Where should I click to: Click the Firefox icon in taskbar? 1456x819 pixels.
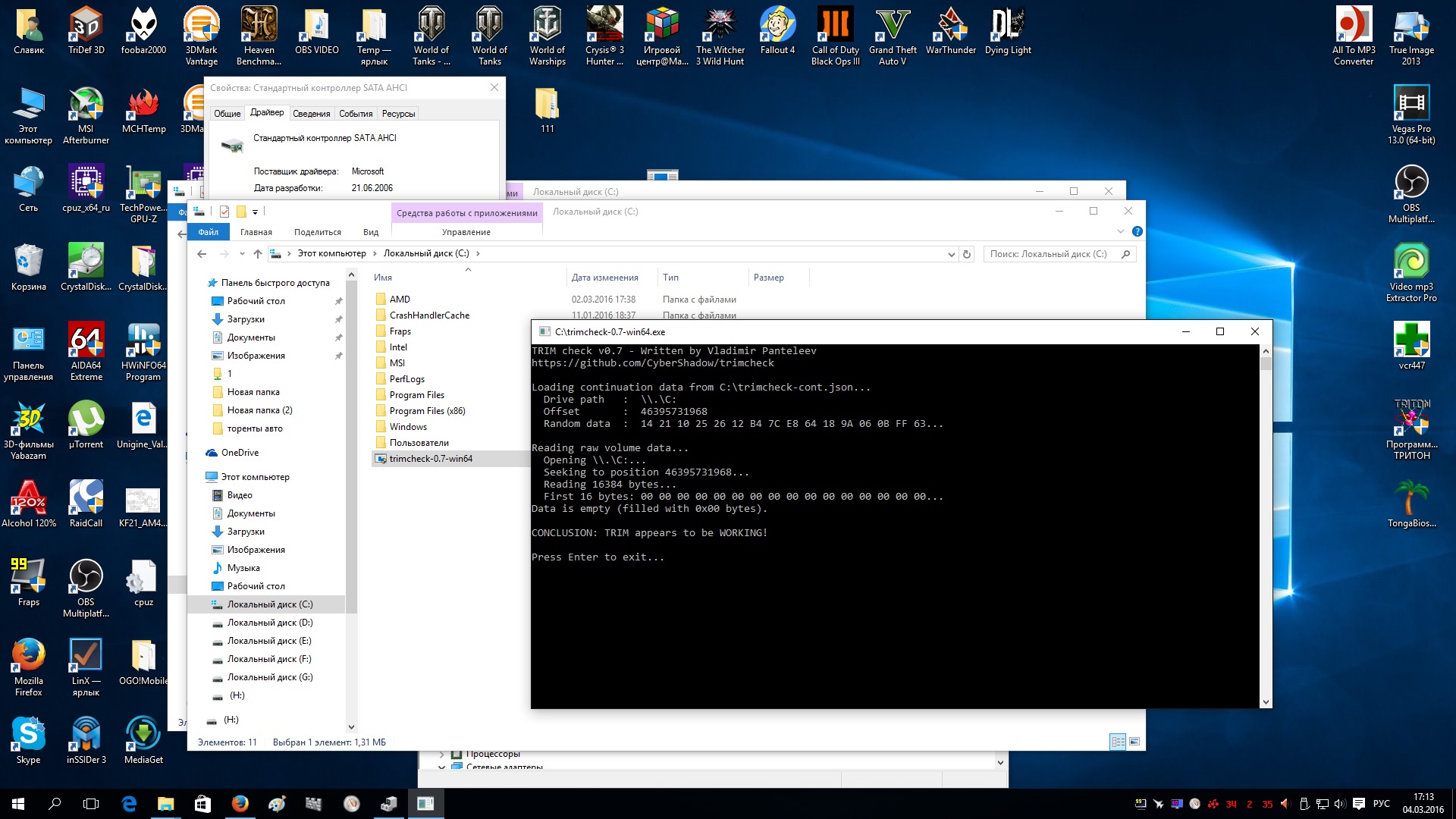240,803
